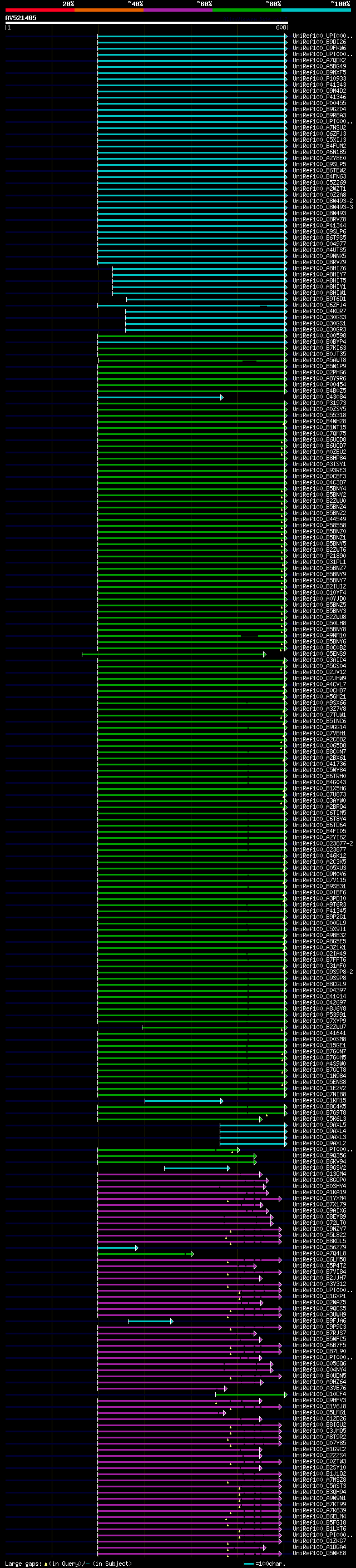Image resolution: width=356 pixels, height=1568 pixels.
Task: Open hit UniRef100_A8HIZ6
Action: click(x=319, y=269)
